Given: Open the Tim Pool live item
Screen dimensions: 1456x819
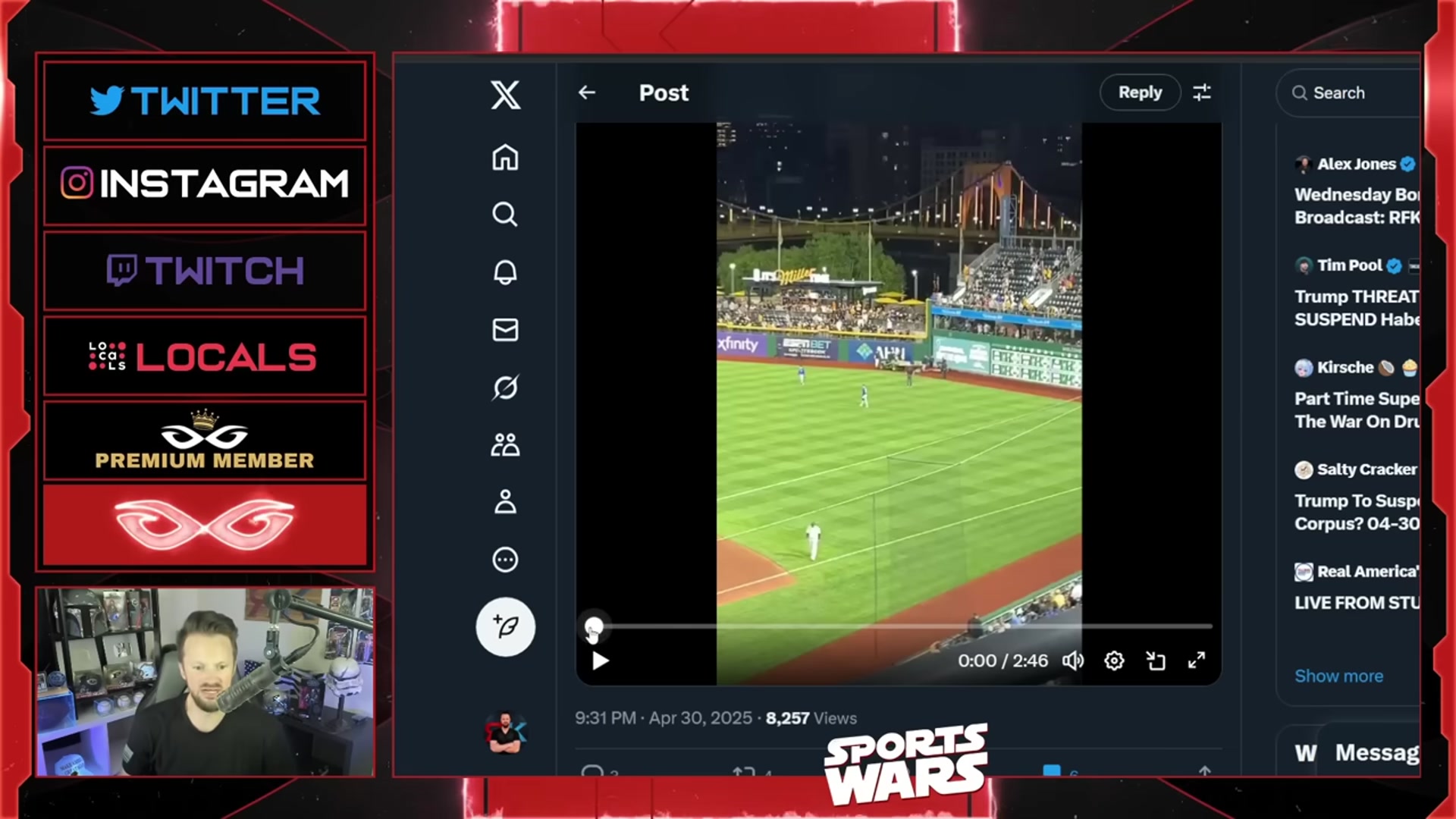Looking at the screenshot, I should pyautogui.click(x=1356, y=293).
